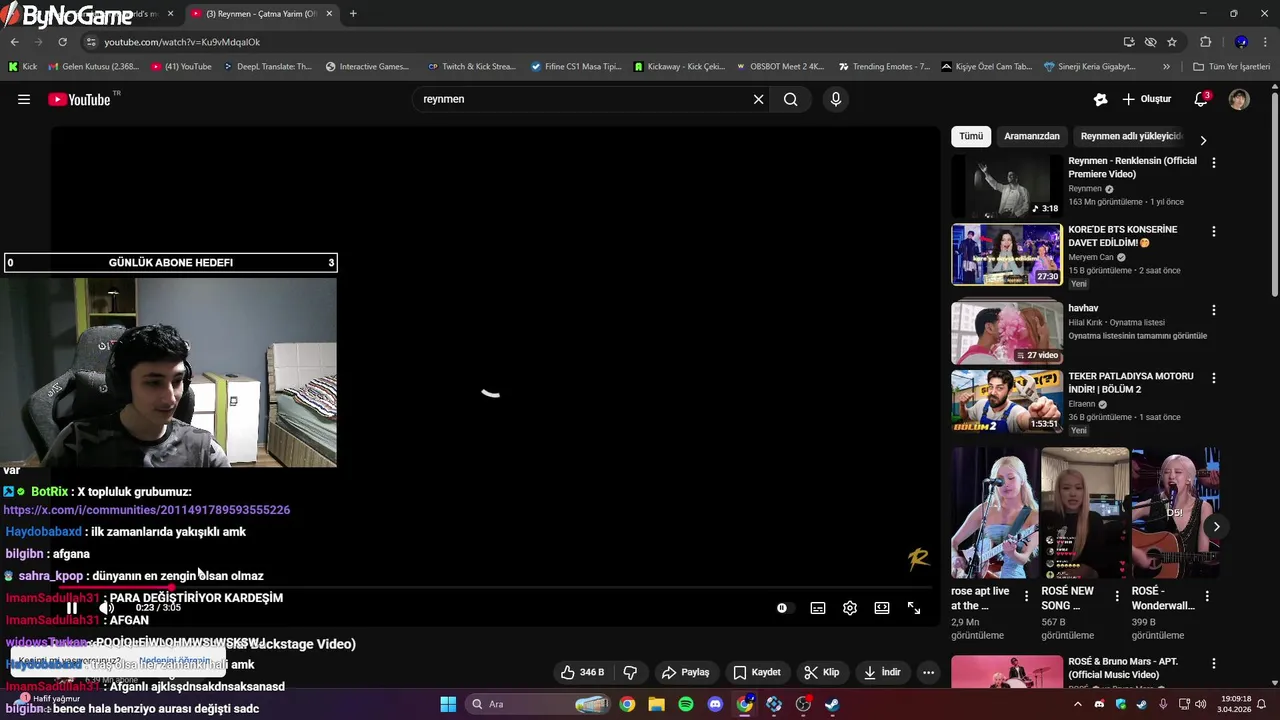Viewport: 1280px width, 720px height.
Task: Show more filter chips with arrow
Action: tap(1203, 141)
